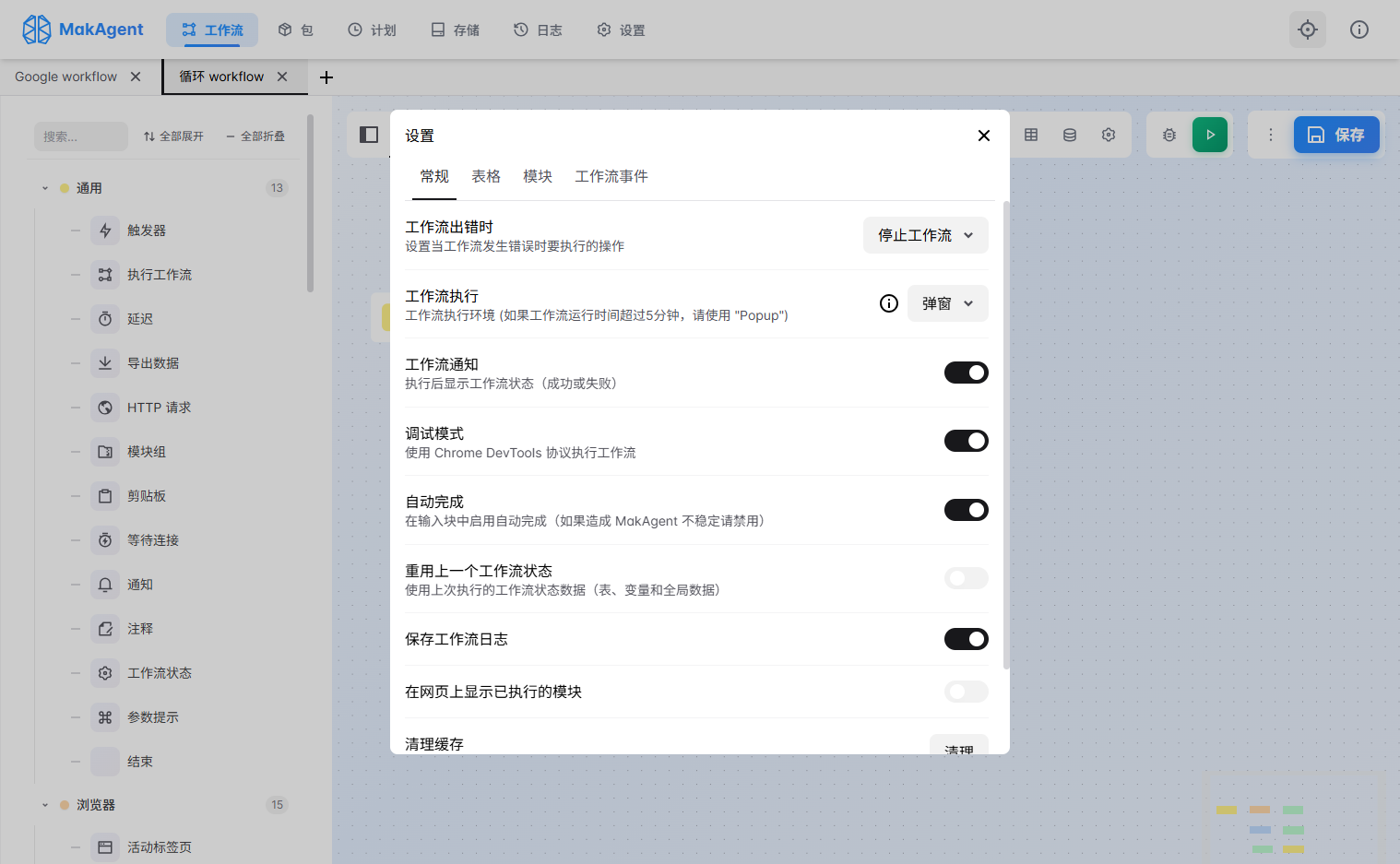Open the 循环 workflow tab

221,77
